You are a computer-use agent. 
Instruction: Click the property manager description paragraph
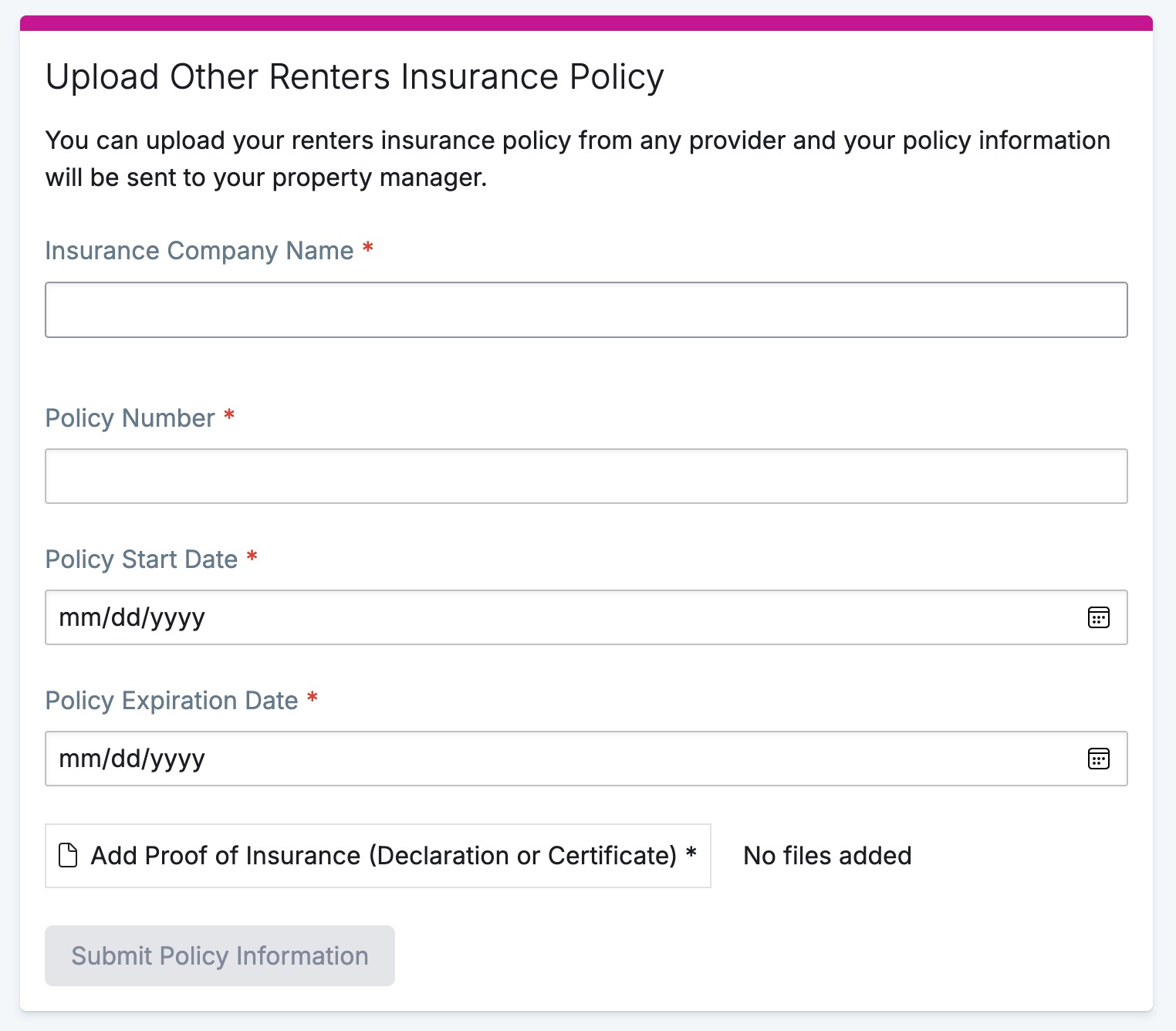(x=577, y=159)
